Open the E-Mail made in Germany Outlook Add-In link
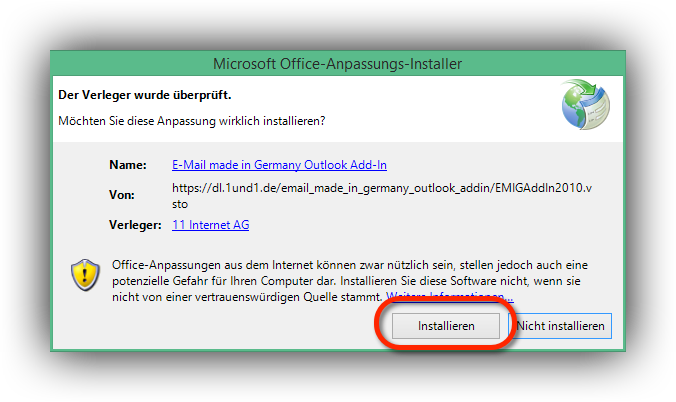Image resolution: width=676 pixels, height=402 pixels. [279, 165]
